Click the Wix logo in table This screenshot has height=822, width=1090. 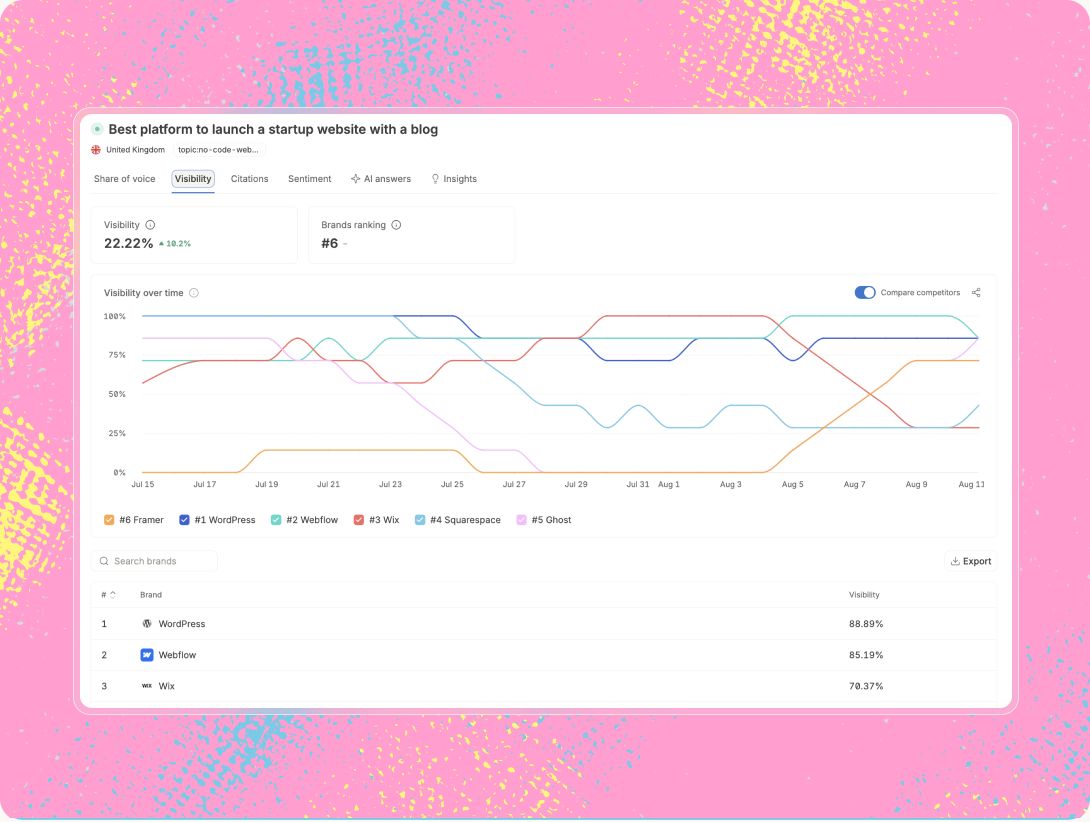[147, 686]
